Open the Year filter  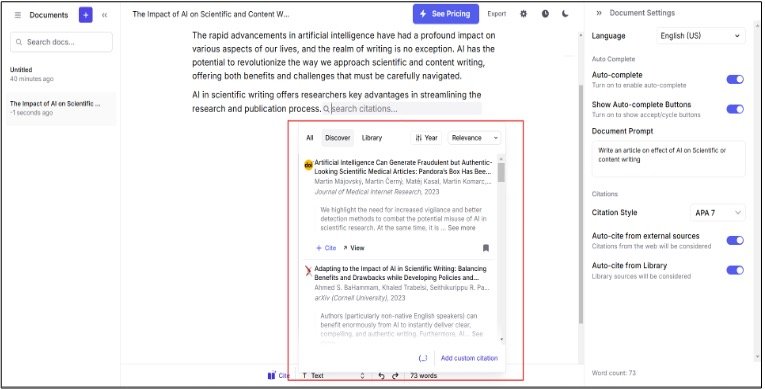pos(426,138)
